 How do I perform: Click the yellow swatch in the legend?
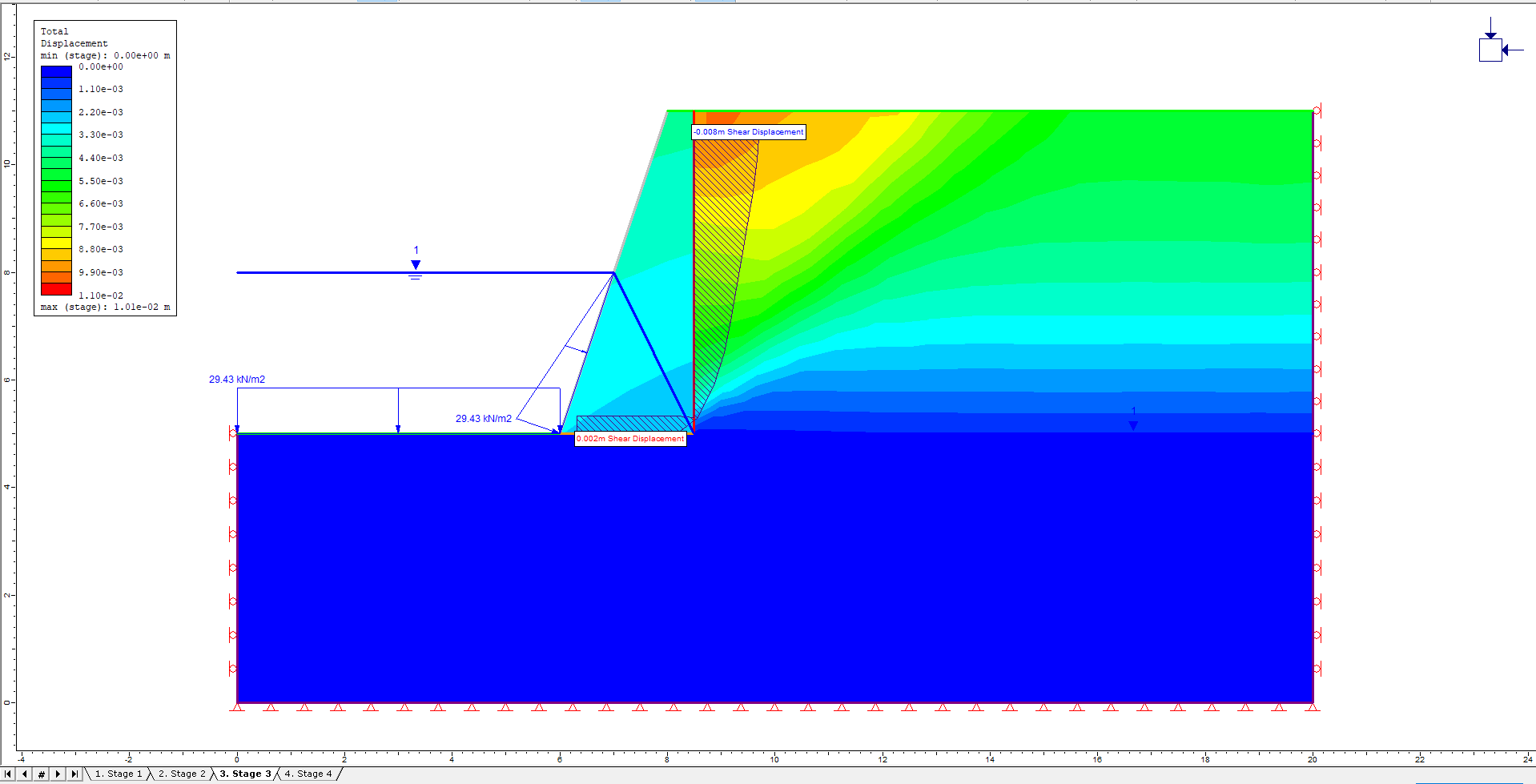[56, 243]
